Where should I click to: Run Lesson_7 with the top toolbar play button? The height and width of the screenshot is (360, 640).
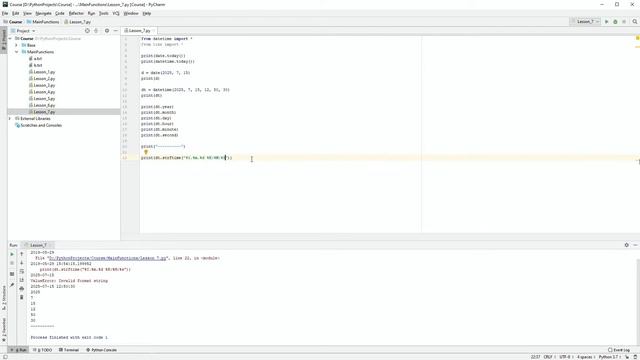607,22
